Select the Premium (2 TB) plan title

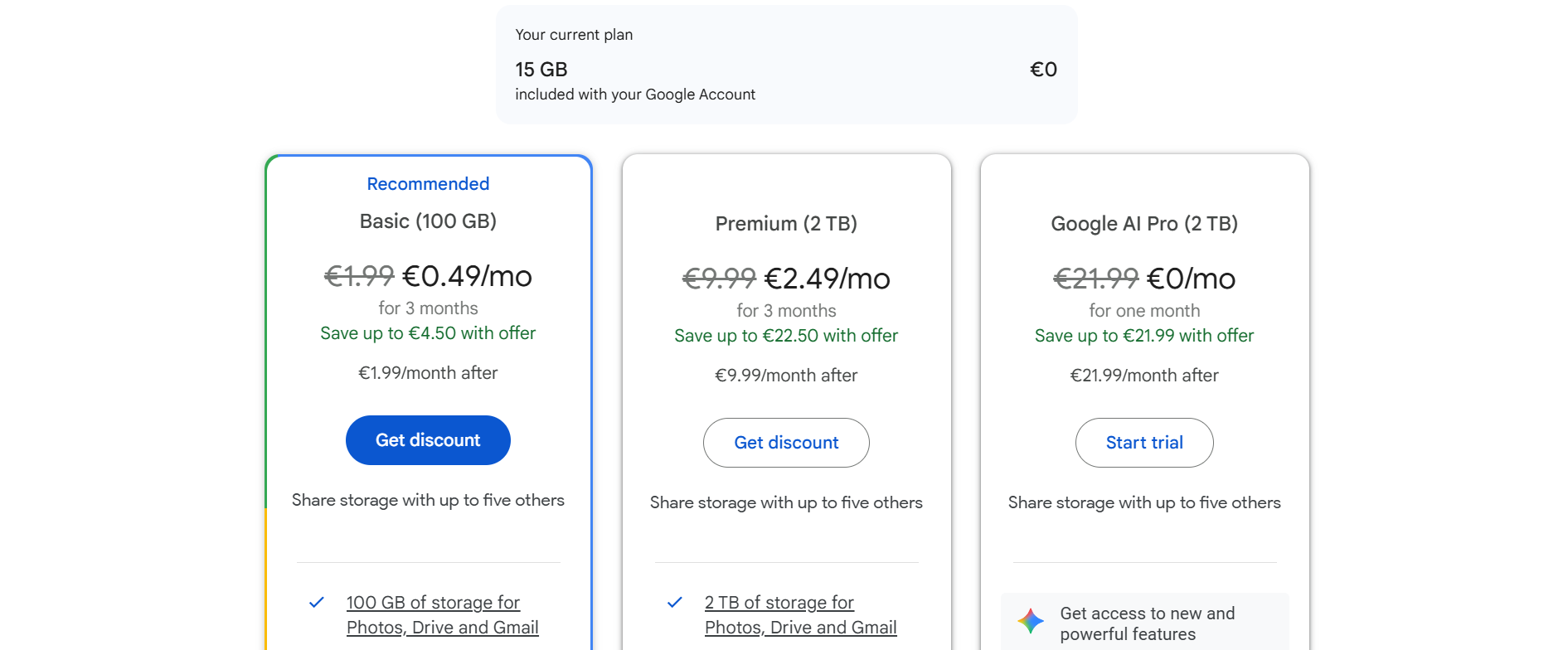[x=786, y=224]
